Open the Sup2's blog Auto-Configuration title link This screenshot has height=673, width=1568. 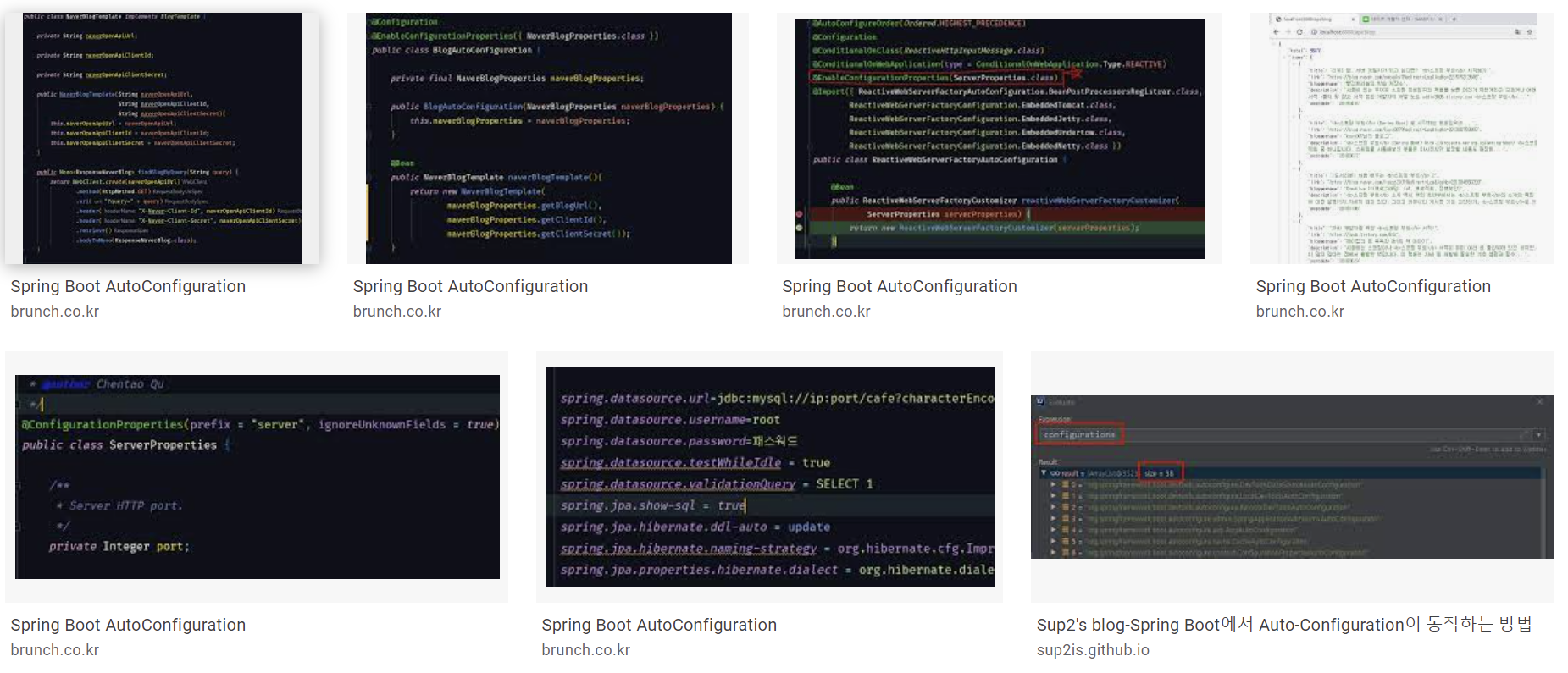coord(1284,625)
